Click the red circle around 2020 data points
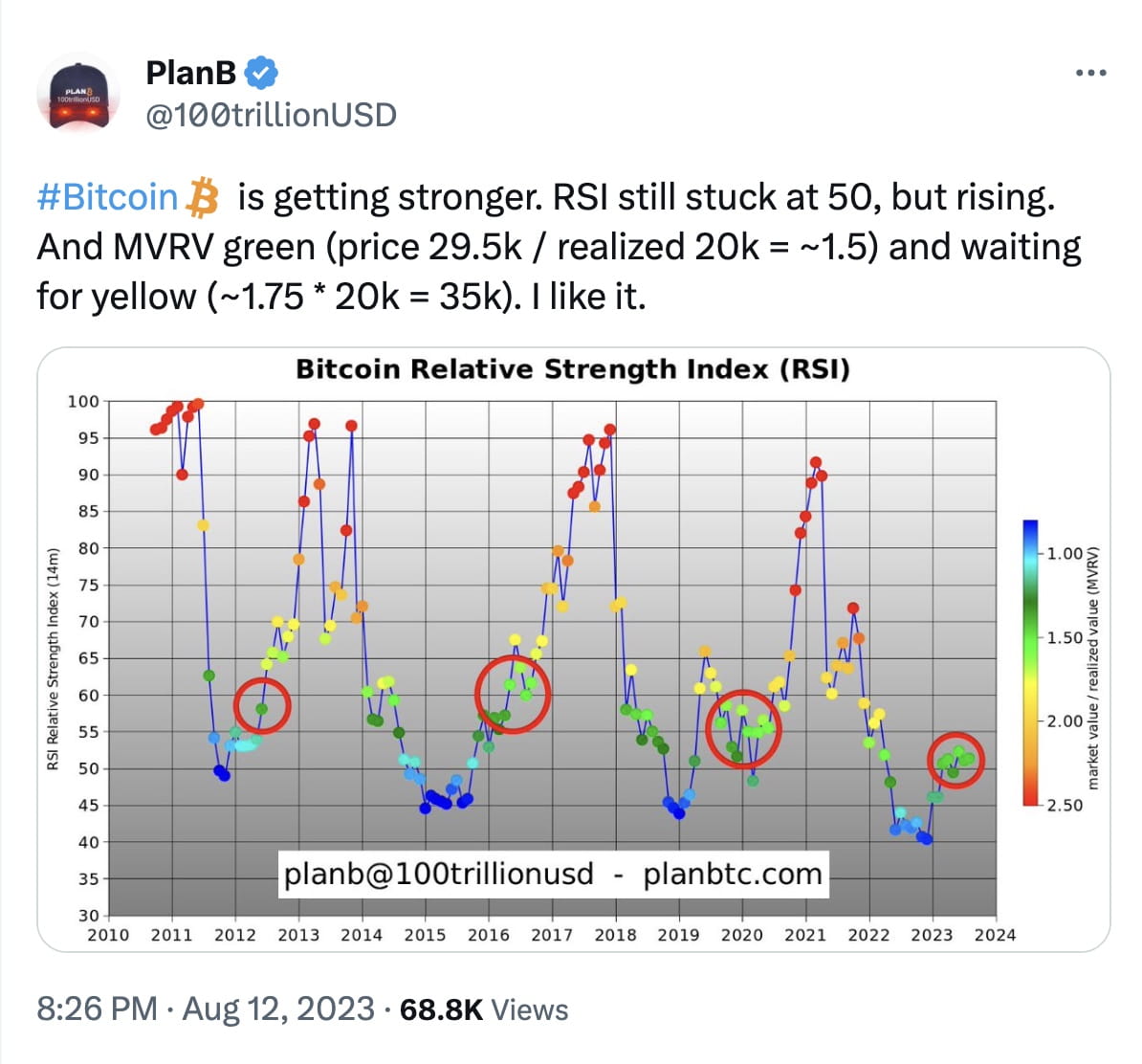The image size is (1142, 1064). coord(745,729)
